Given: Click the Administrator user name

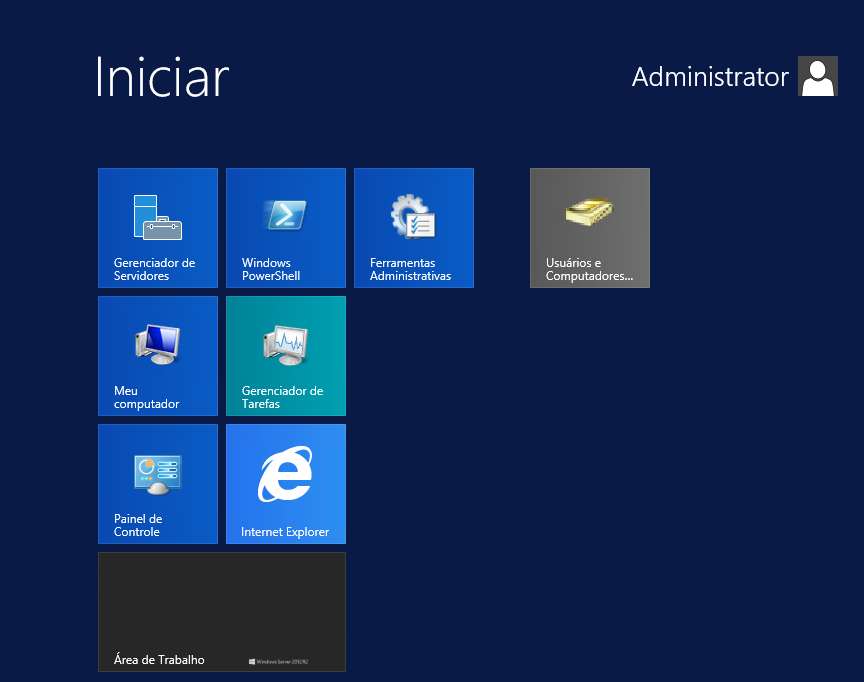Looking at the screenshot, I should tap(710, 77).
